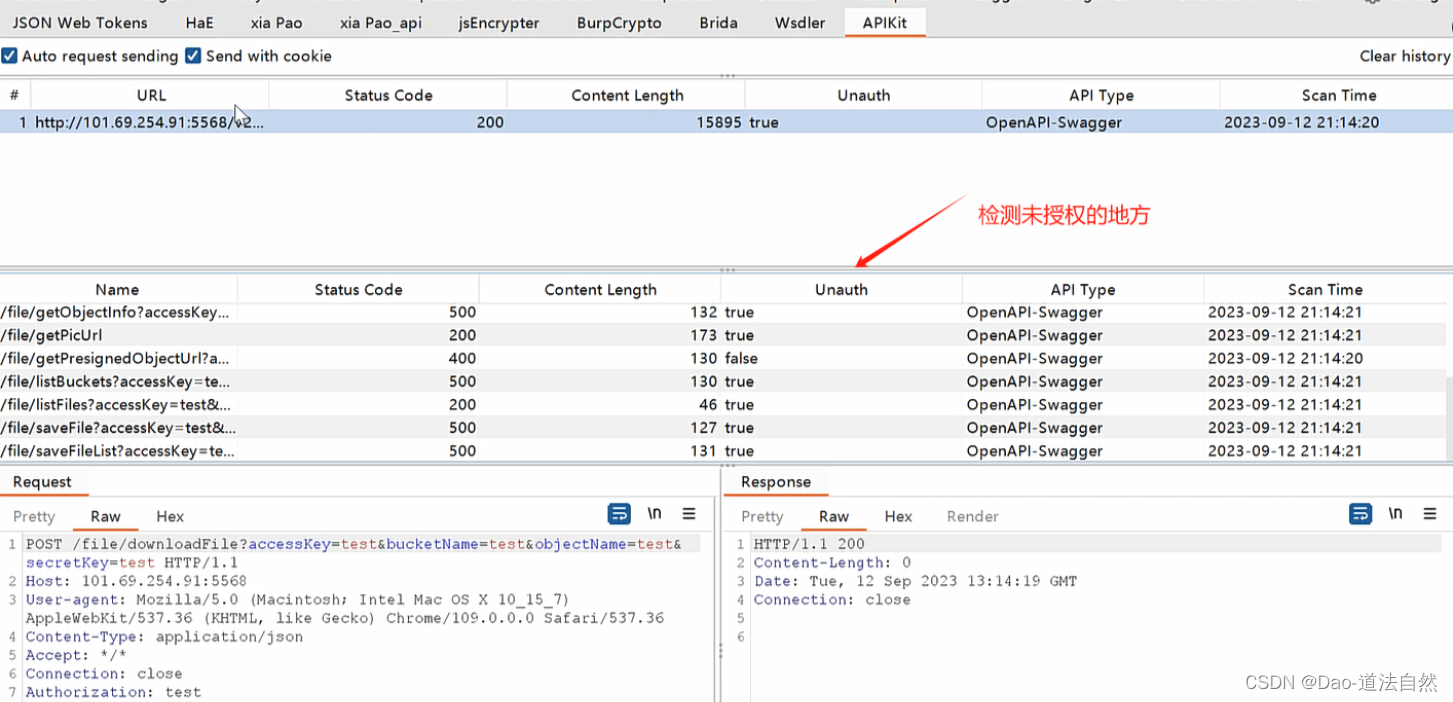Show \n characters in the Response editor
Viewport: 1453px width, 702px height.
pyautogui.click(x=1395, y=513)
